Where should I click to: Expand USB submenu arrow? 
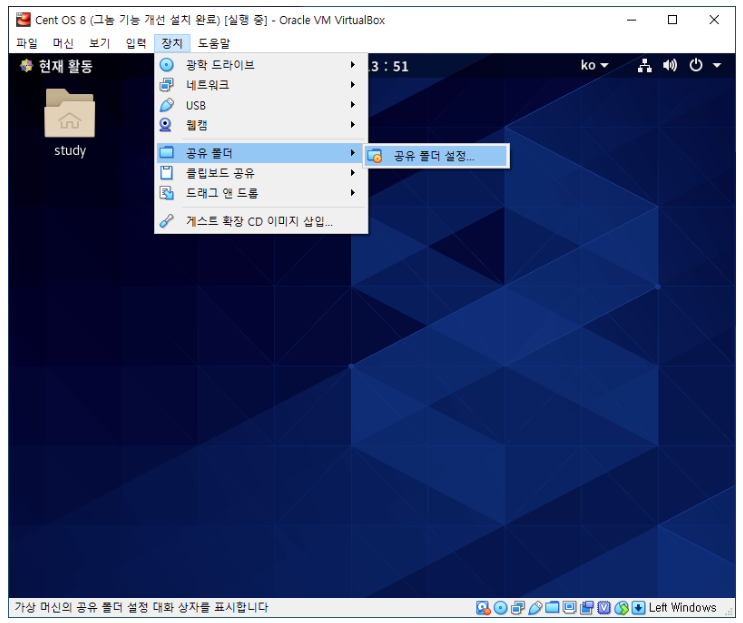pos(353,105)
